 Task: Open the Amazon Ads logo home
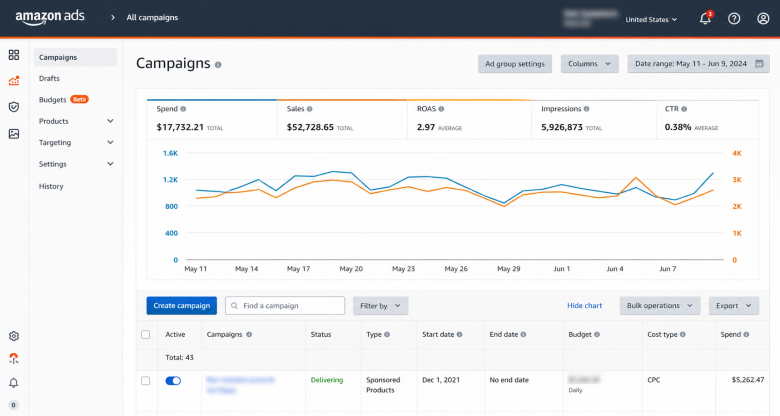tap(50, 17)
